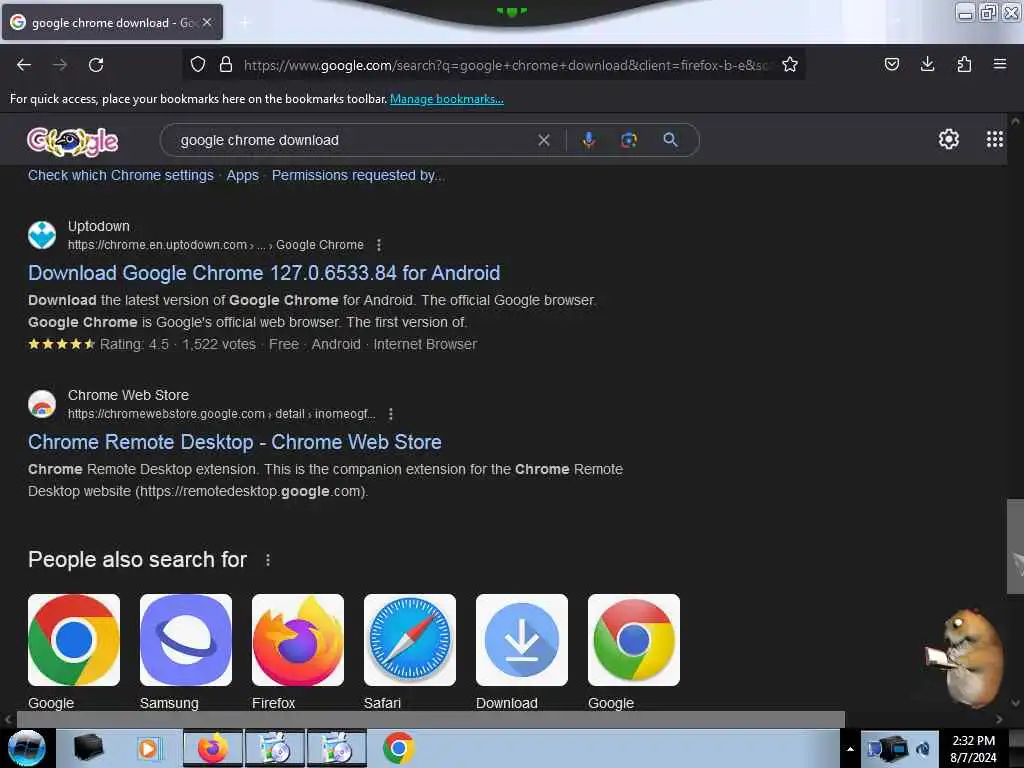Click the Chrome Web Store favicon
Screen dimensions: 1024x768
point(42,404)
